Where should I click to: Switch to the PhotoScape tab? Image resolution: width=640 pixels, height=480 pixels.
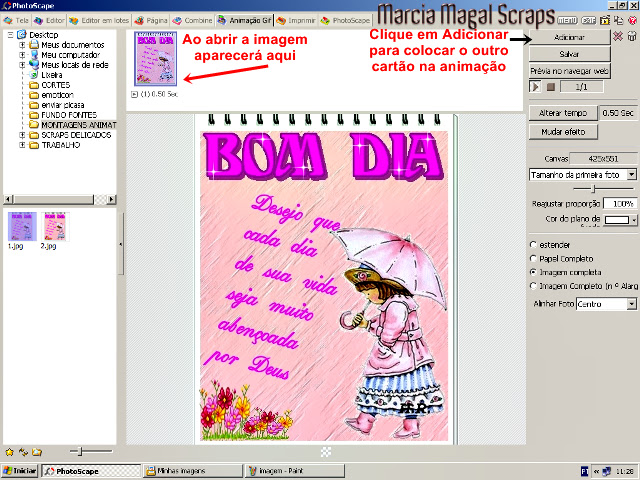pos(345,20)
